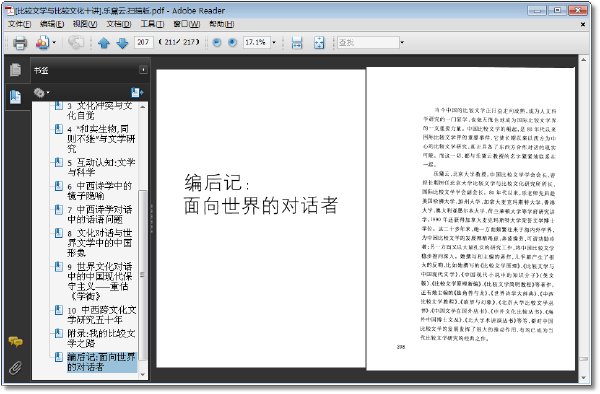Open the Comments panel icon
The image size is (600, 394).
pos(15,342)
